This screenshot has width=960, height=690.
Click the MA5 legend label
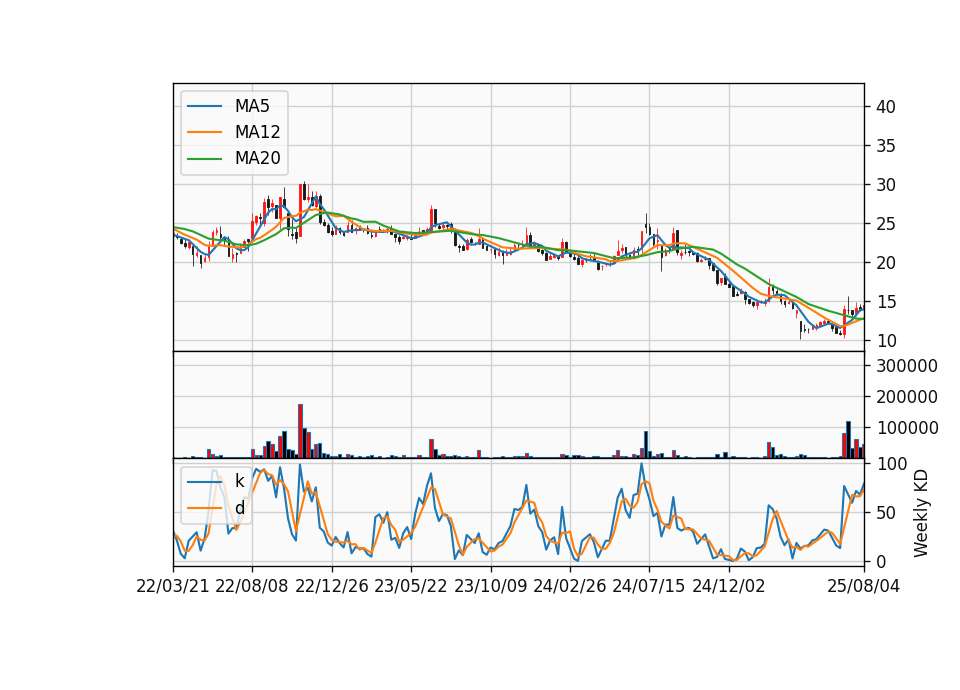point(252,106)
